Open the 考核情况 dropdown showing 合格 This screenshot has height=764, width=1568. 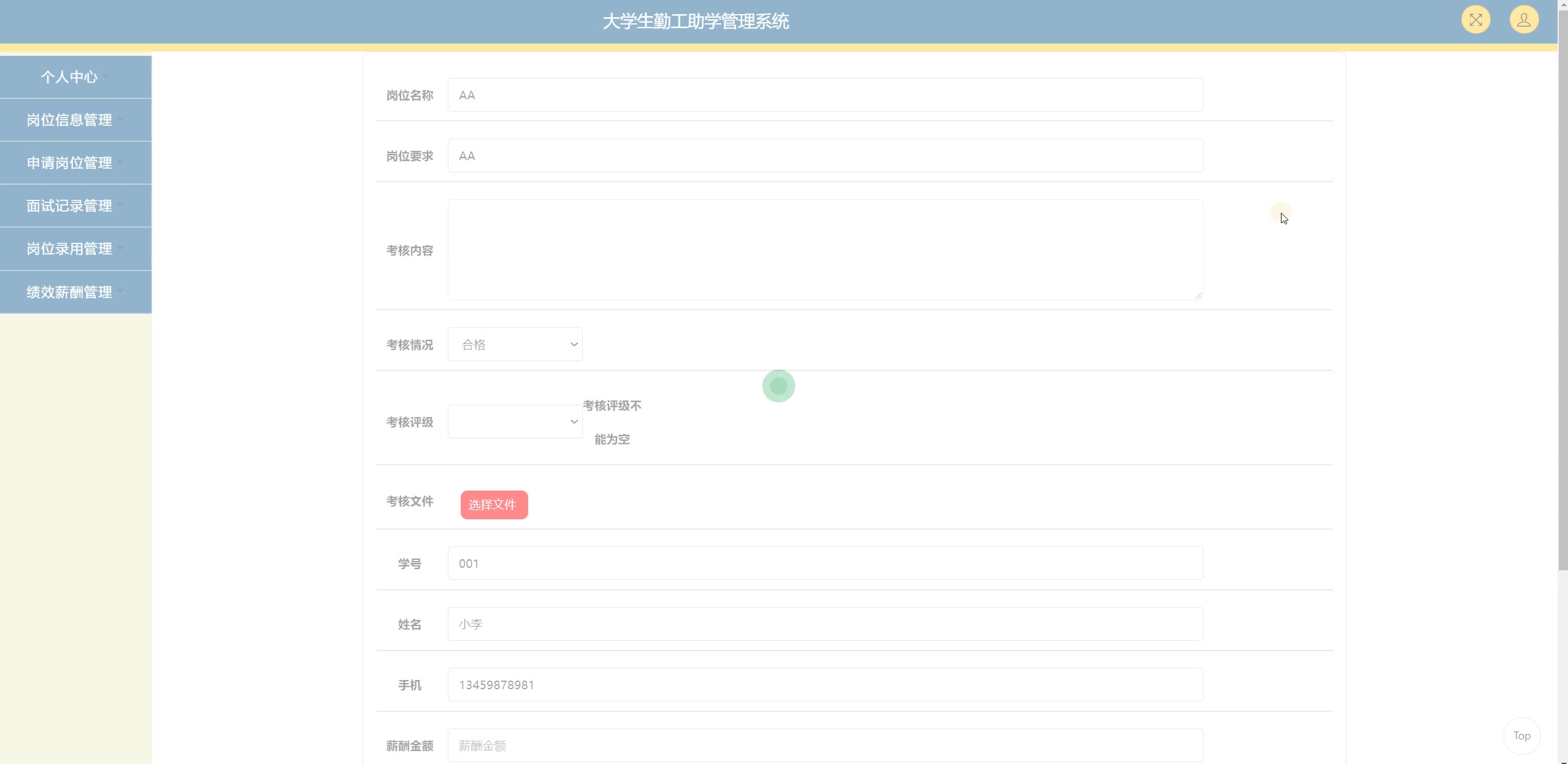pos(515,345)
